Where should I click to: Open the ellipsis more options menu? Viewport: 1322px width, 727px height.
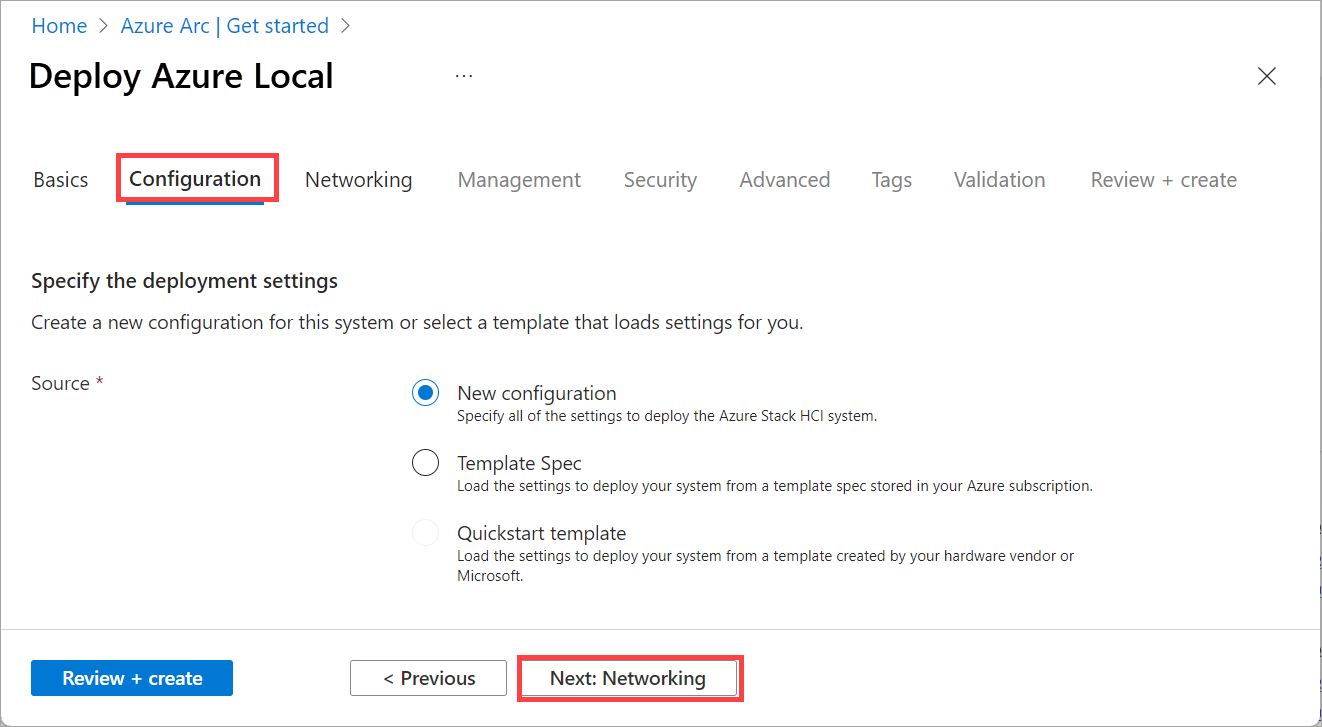click(464, 76)
